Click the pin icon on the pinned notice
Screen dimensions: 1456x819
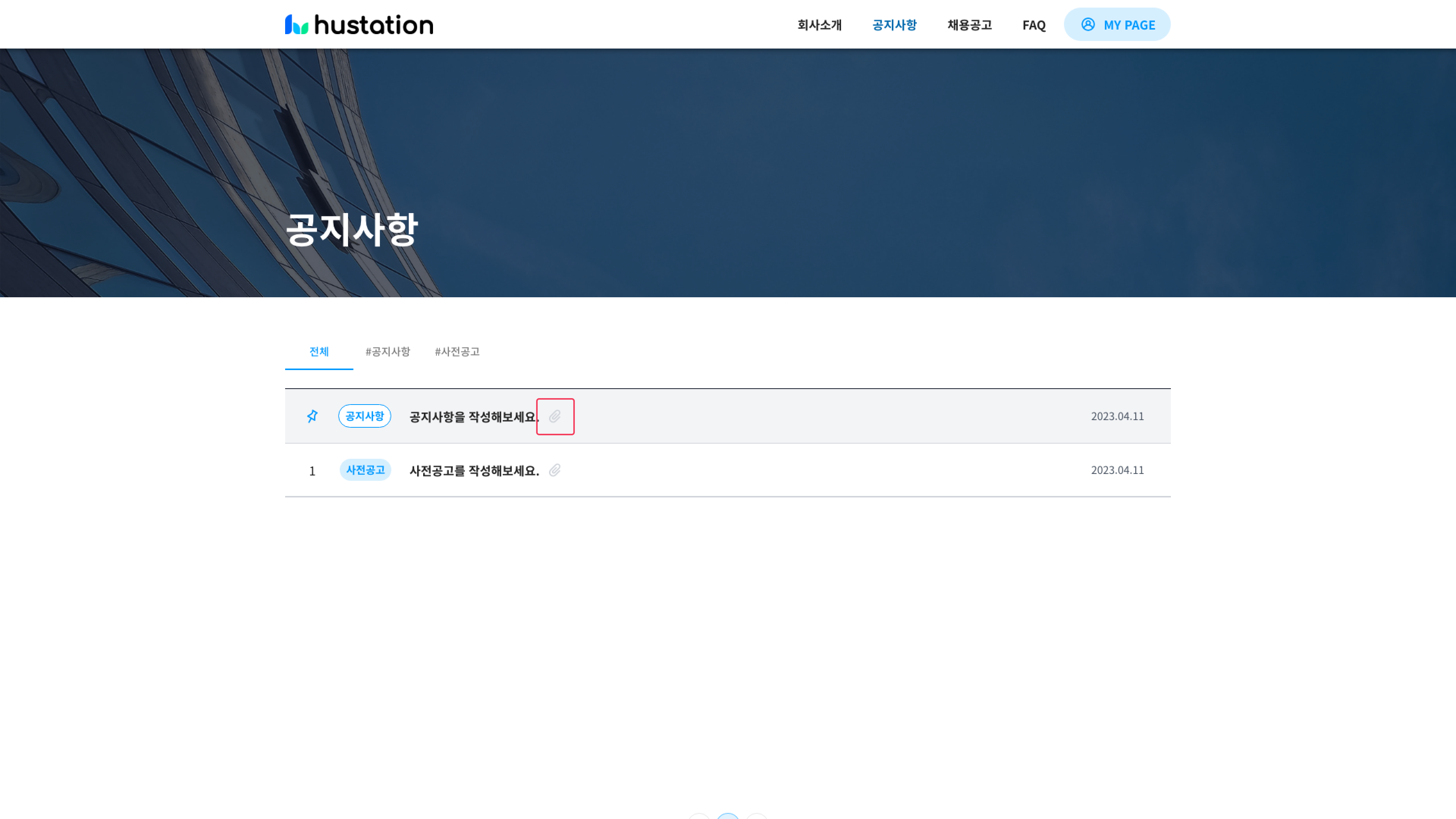tap(312, 416)
